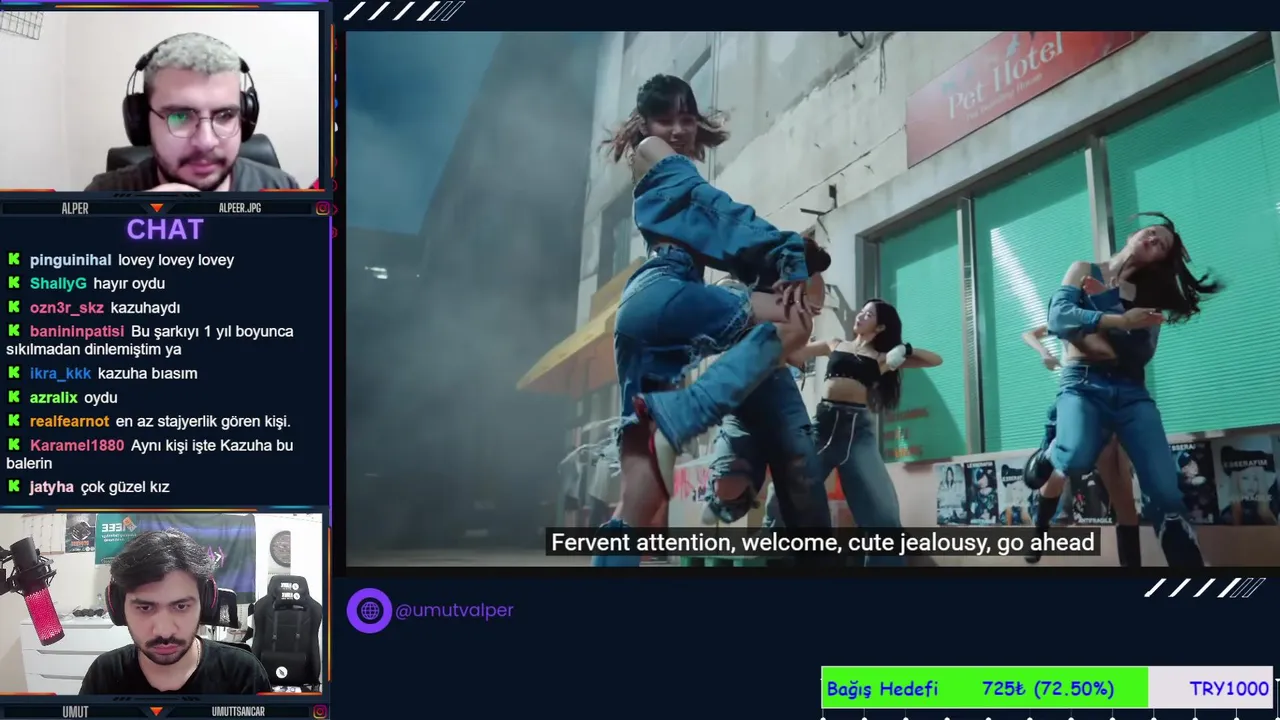This screenshot has width=1280, height=720.
Task: Click the Kick badge beside realfearnot
Action: [14, 421]
